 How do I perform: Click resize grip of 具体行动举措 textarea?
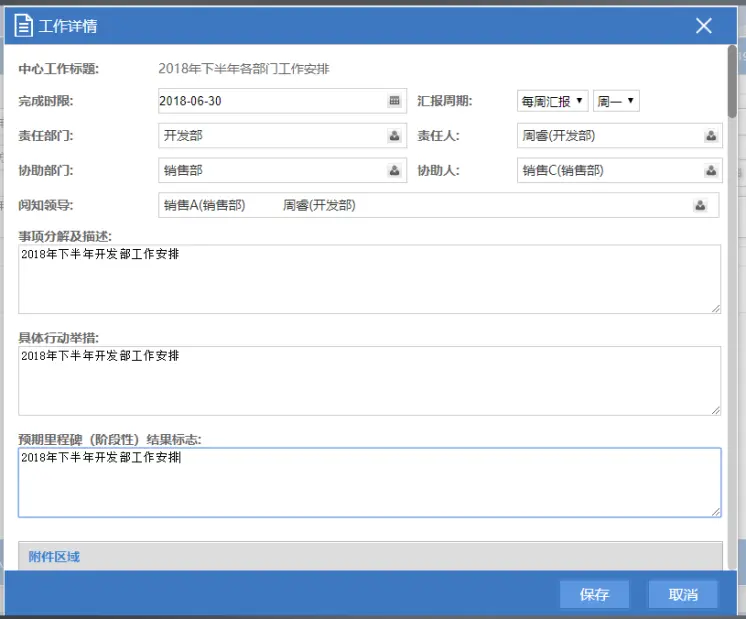click(x=716, y=410)
